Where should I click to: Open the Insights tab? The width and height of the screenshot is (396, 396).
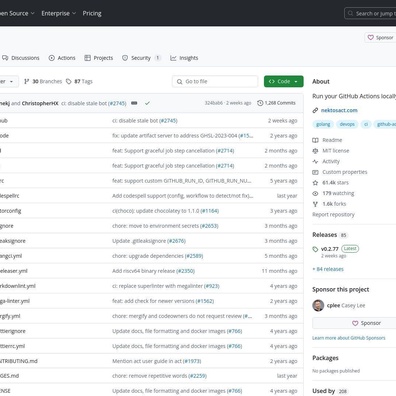(x=184, y=58)
